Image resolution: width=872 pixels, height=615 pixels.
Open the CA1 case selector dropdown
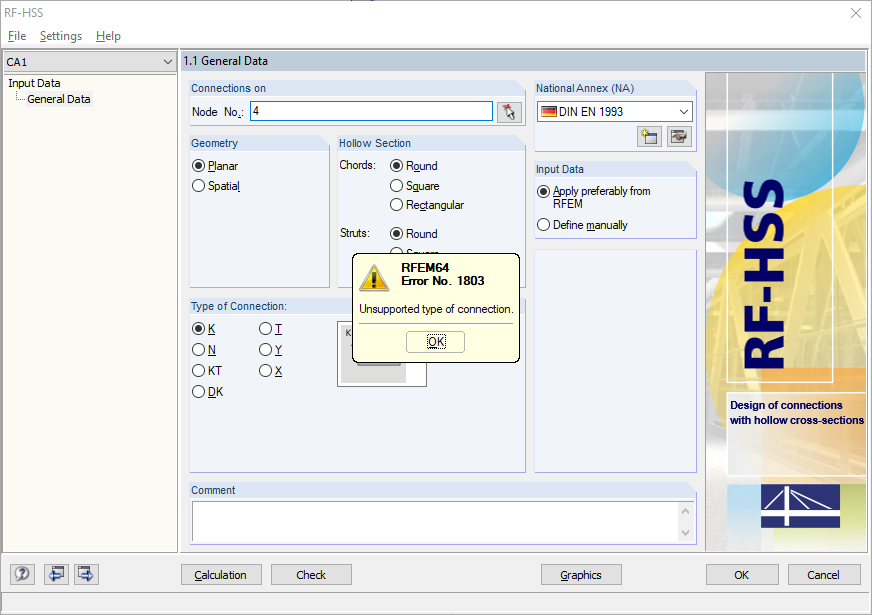[169, 61]
